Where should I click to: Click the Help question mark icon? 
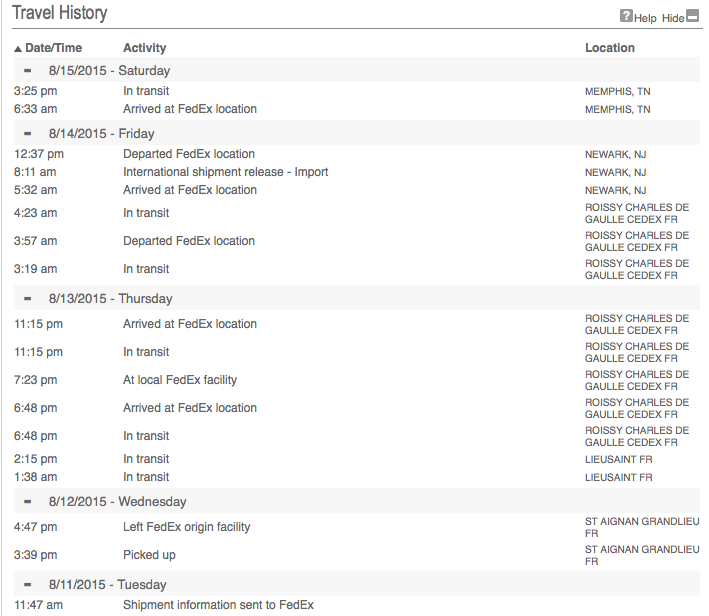626,16
